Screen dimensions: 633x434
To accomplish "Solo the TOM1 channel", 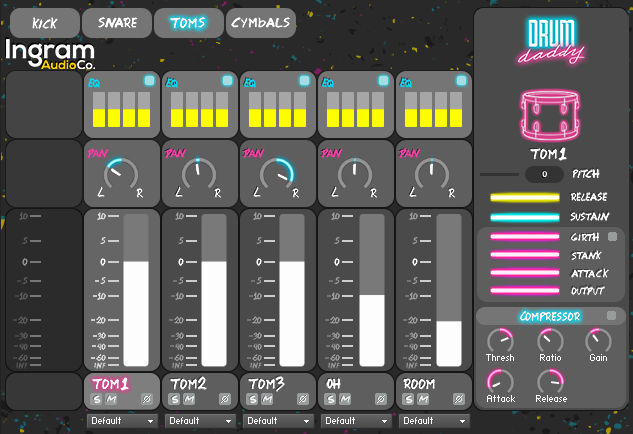I will click(98, 399).
